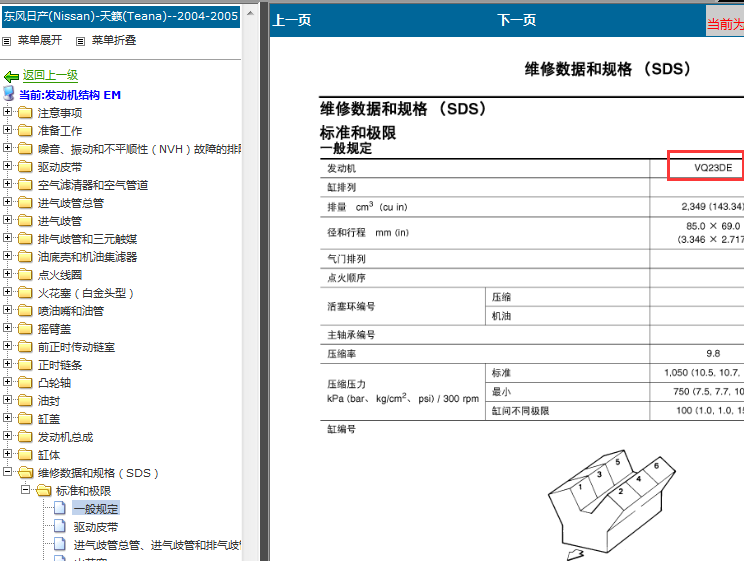
Task: Click the folder icon for 驱动皮带 under 空气滤清器 above
Action: (x=25, y=167)
